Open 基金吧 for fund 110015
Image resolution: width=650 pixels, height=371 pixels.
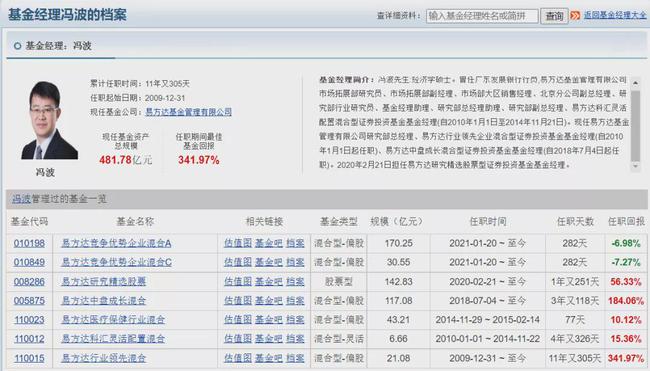coord(269,358)
